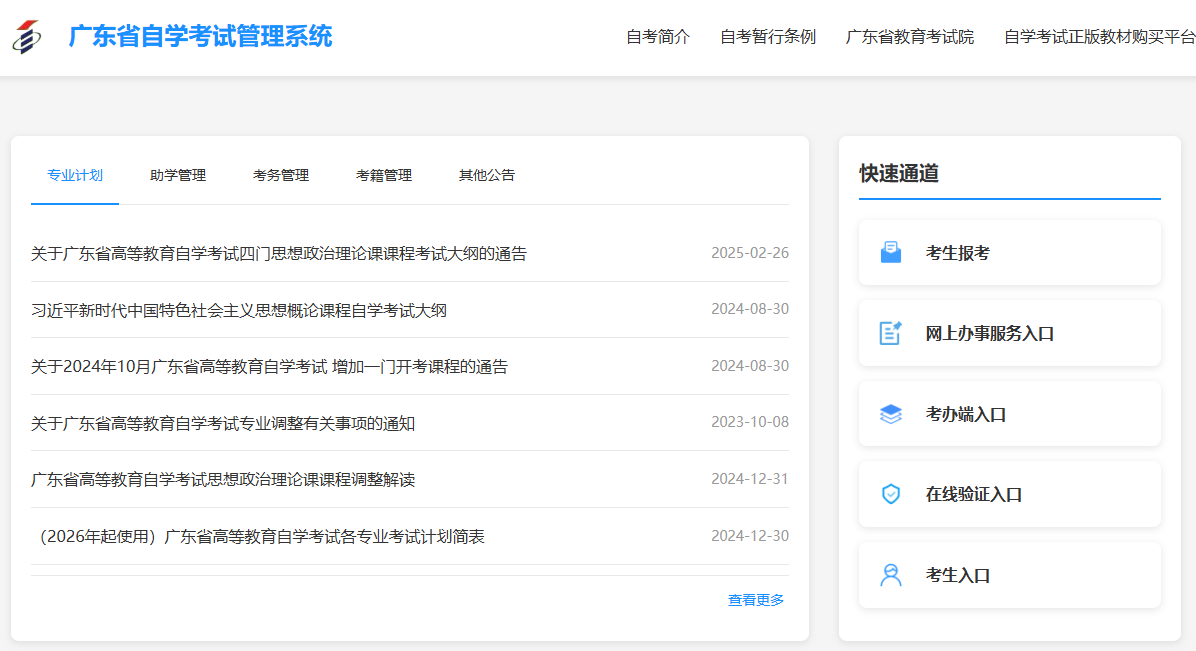Open the 思想政治理论课课程调整解读 notice

point(223,479)
